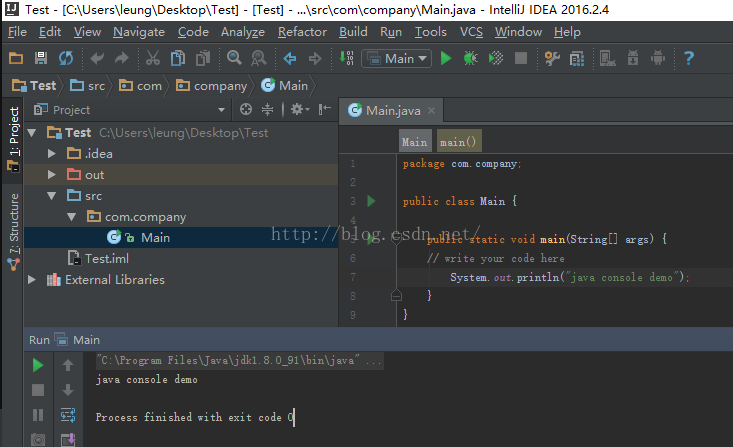Click the Cut scissors icon
Screen dimensions: 733x447
coord(153,58)
